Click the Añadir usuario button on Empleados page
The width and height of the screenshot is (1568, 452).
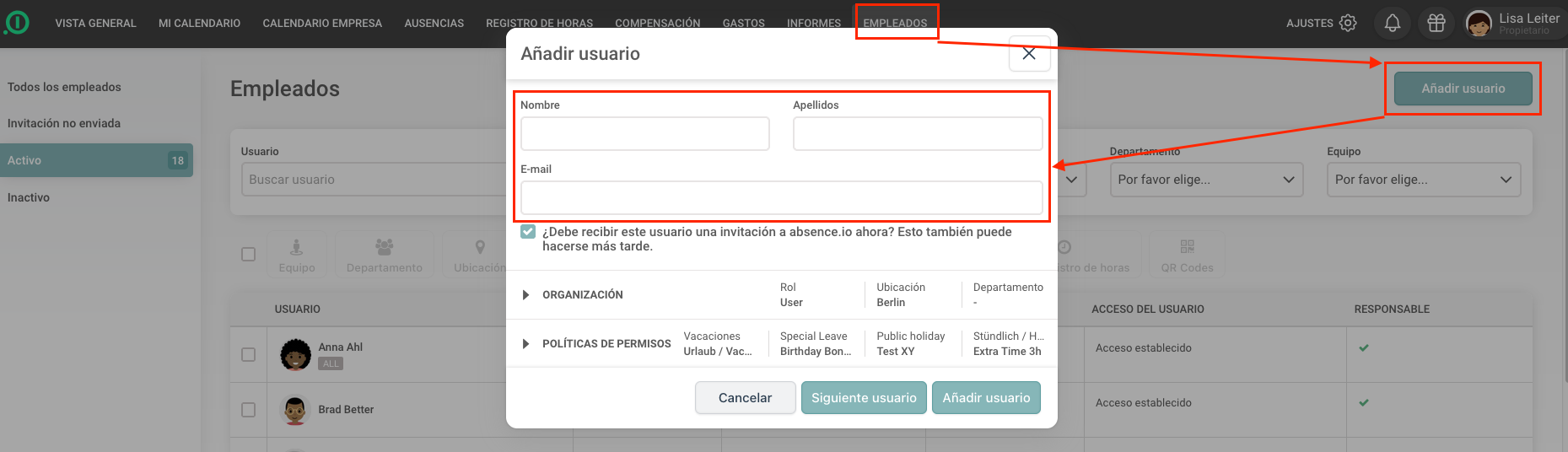click(1463, 89)
